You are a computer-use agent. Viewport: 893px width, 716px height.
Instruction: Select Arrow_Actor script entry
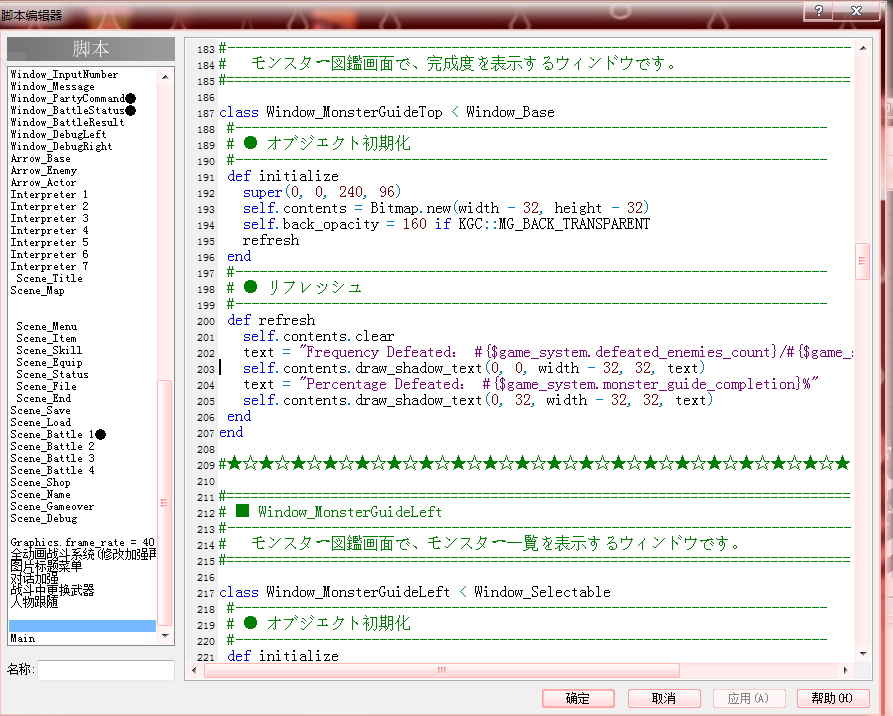tap(43, 182)
